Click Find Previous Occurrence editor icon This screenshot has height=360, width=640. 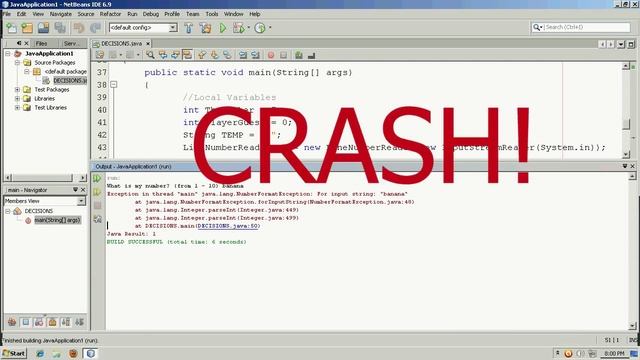coord(163,55)
